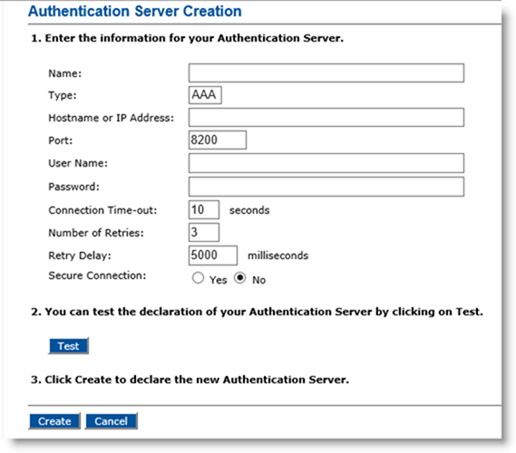Viewport: 516px width, 453px height.
Task: Click the 'Retry Delay:' label
Action: tap(80, 256)
